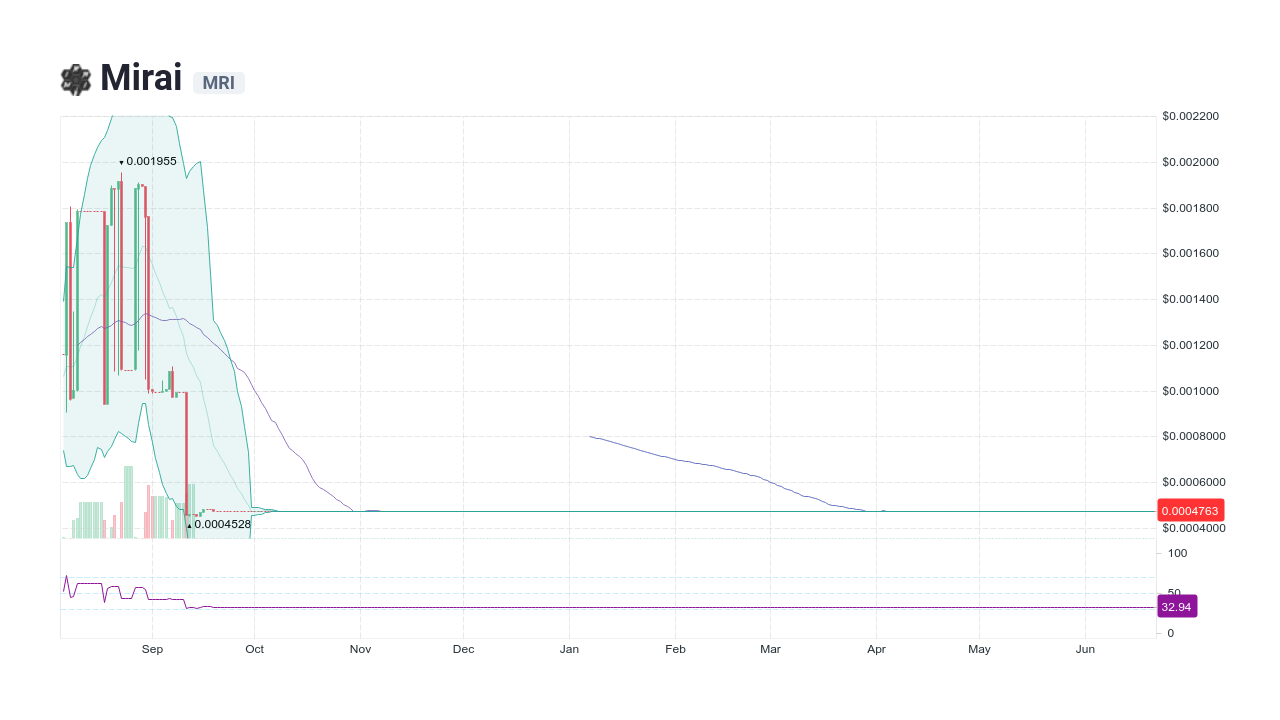Click the MRI ticker badge

(218, 83)
